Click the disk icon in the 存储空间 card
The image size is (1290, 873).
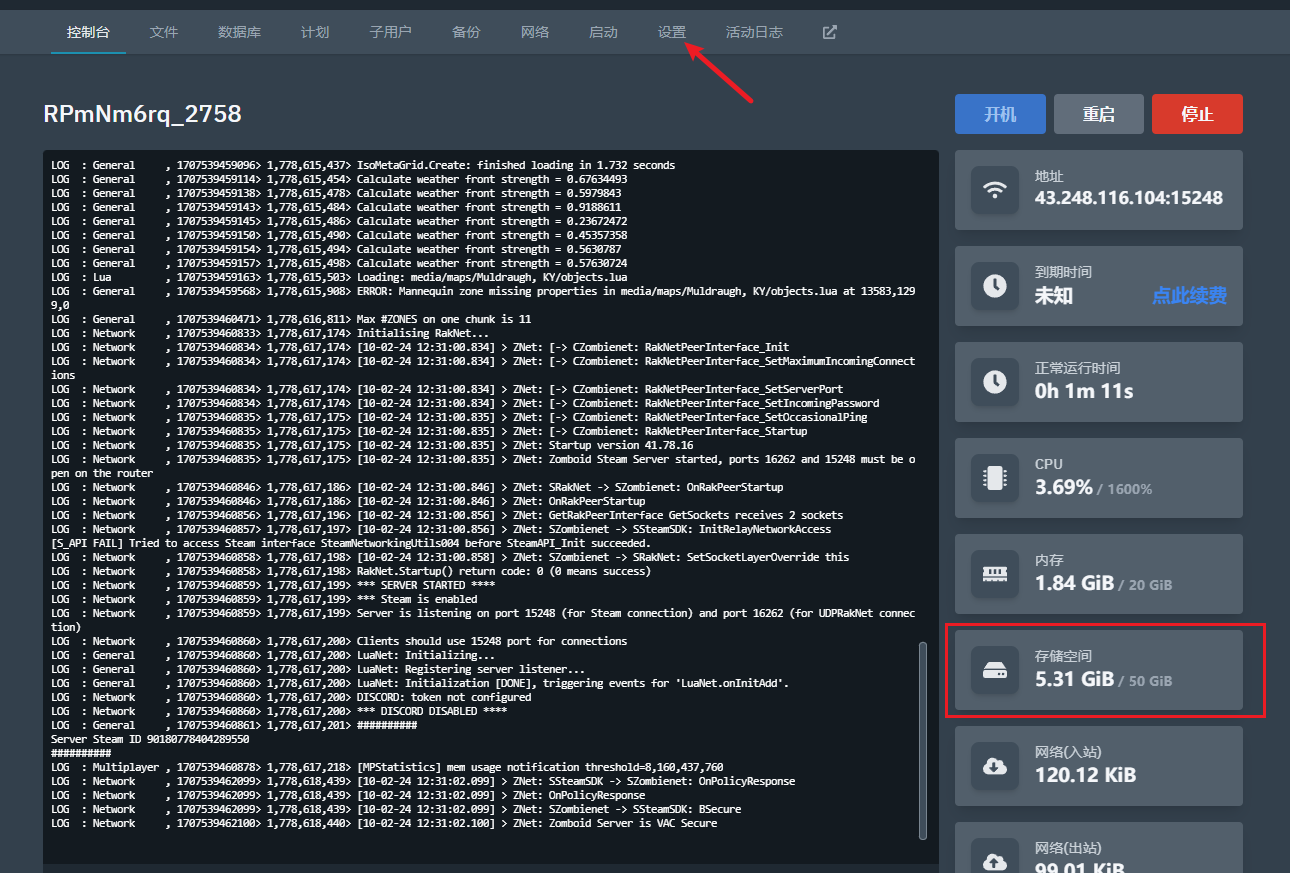click(995, 670)
